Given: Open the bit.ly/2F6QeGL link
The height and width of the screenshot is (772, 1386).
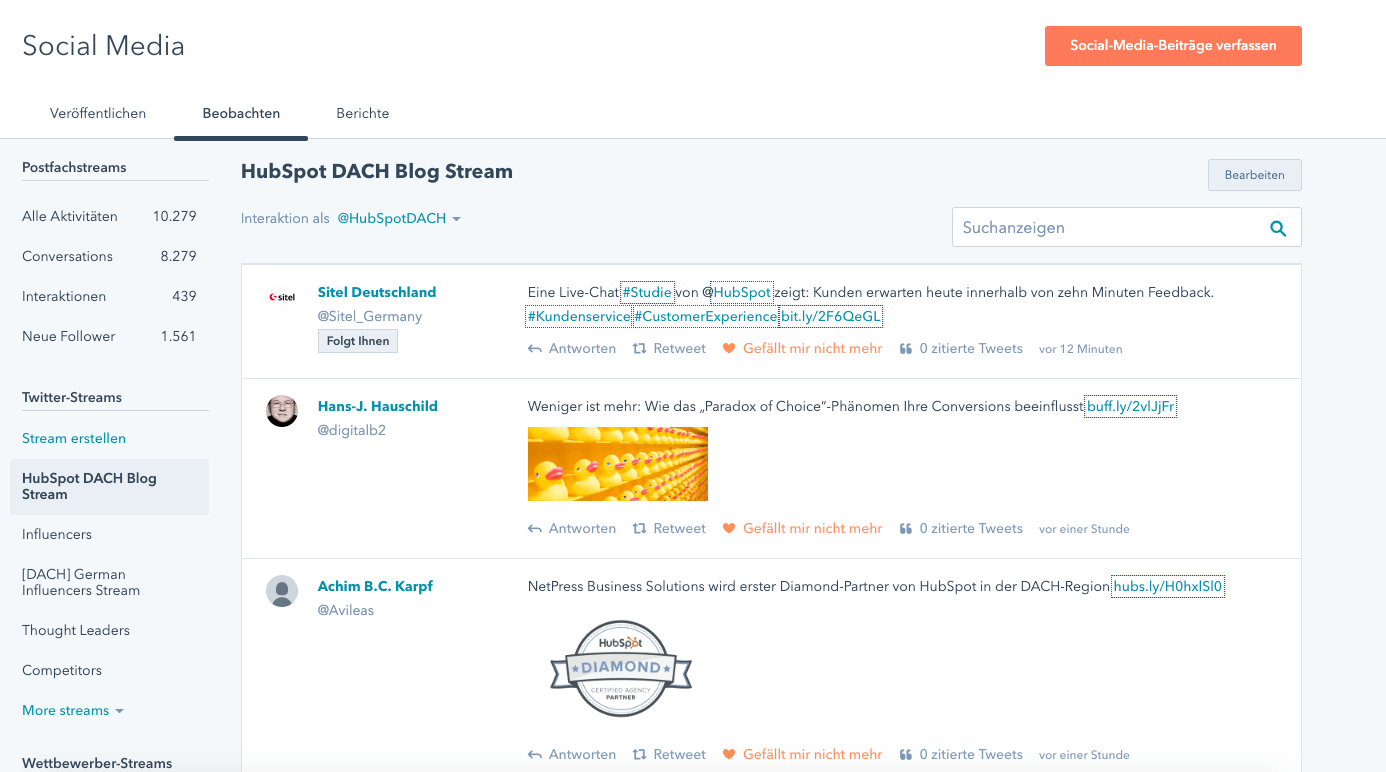Looking at the screenshot, I should (x=831, y=317).
